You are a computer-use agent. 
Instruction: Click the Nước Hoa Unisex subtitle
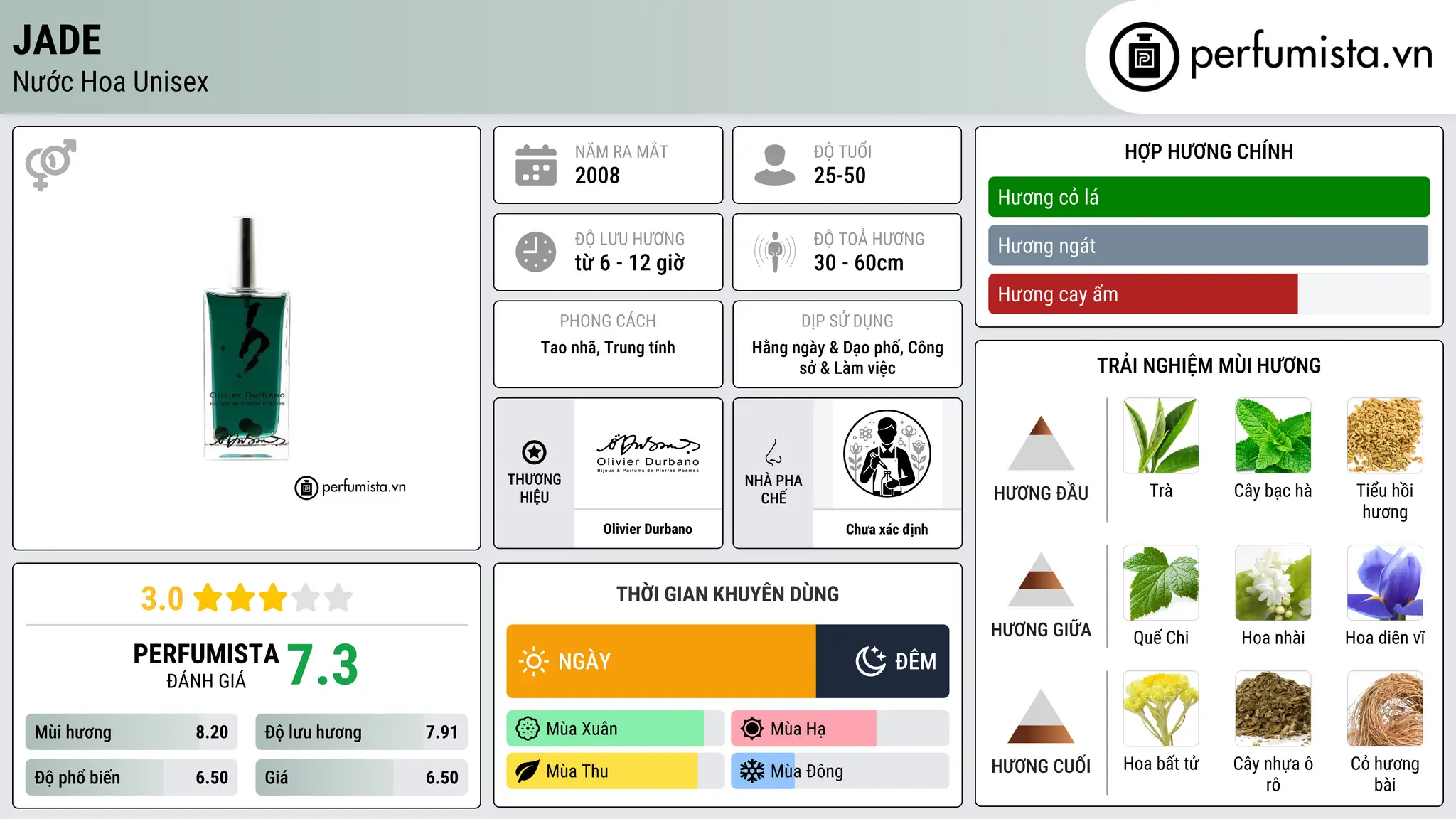[111, 82]
